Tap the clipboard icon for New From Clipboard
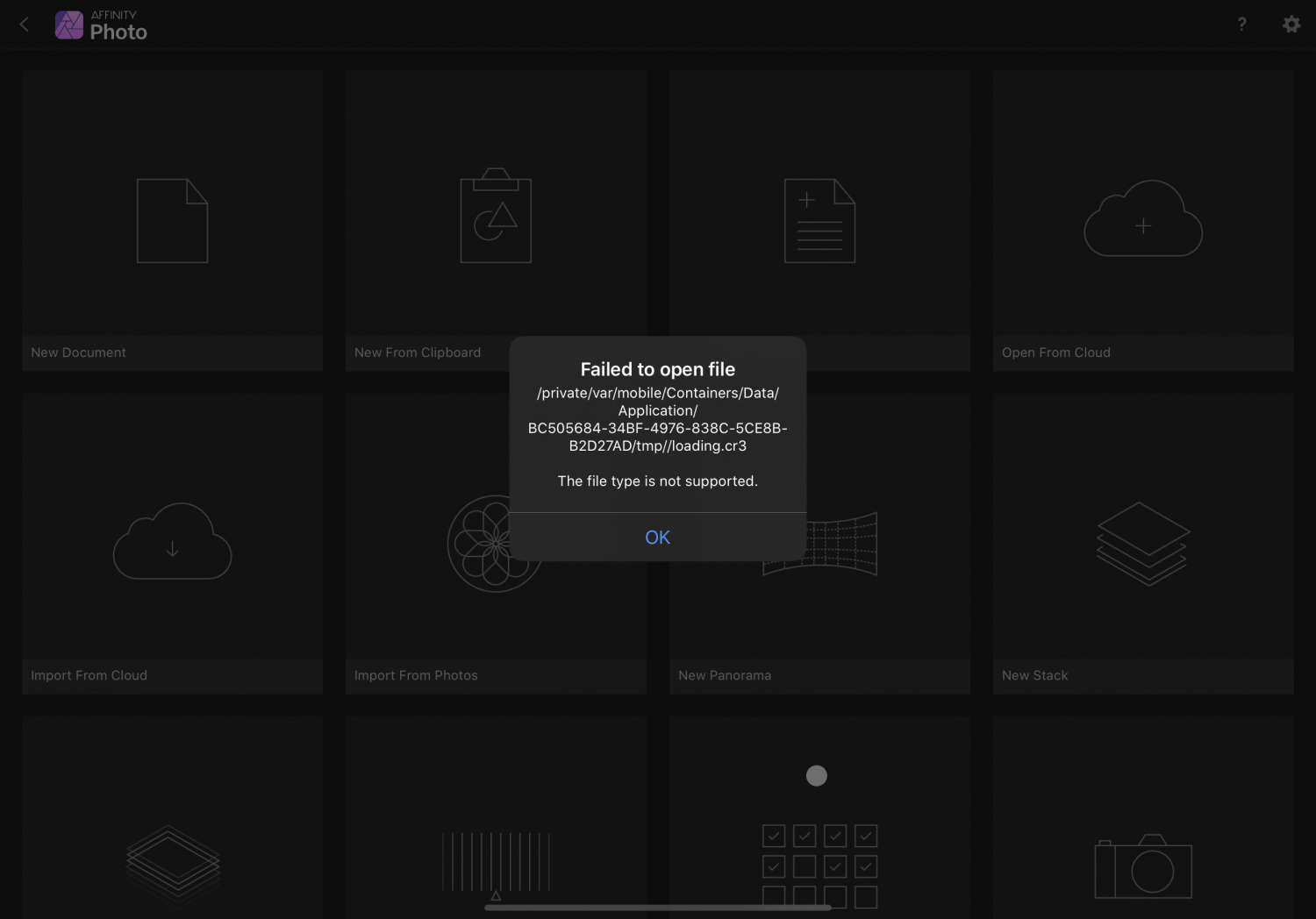Image resolution: width=1316 pixels, height=919 pixels. 496,216
